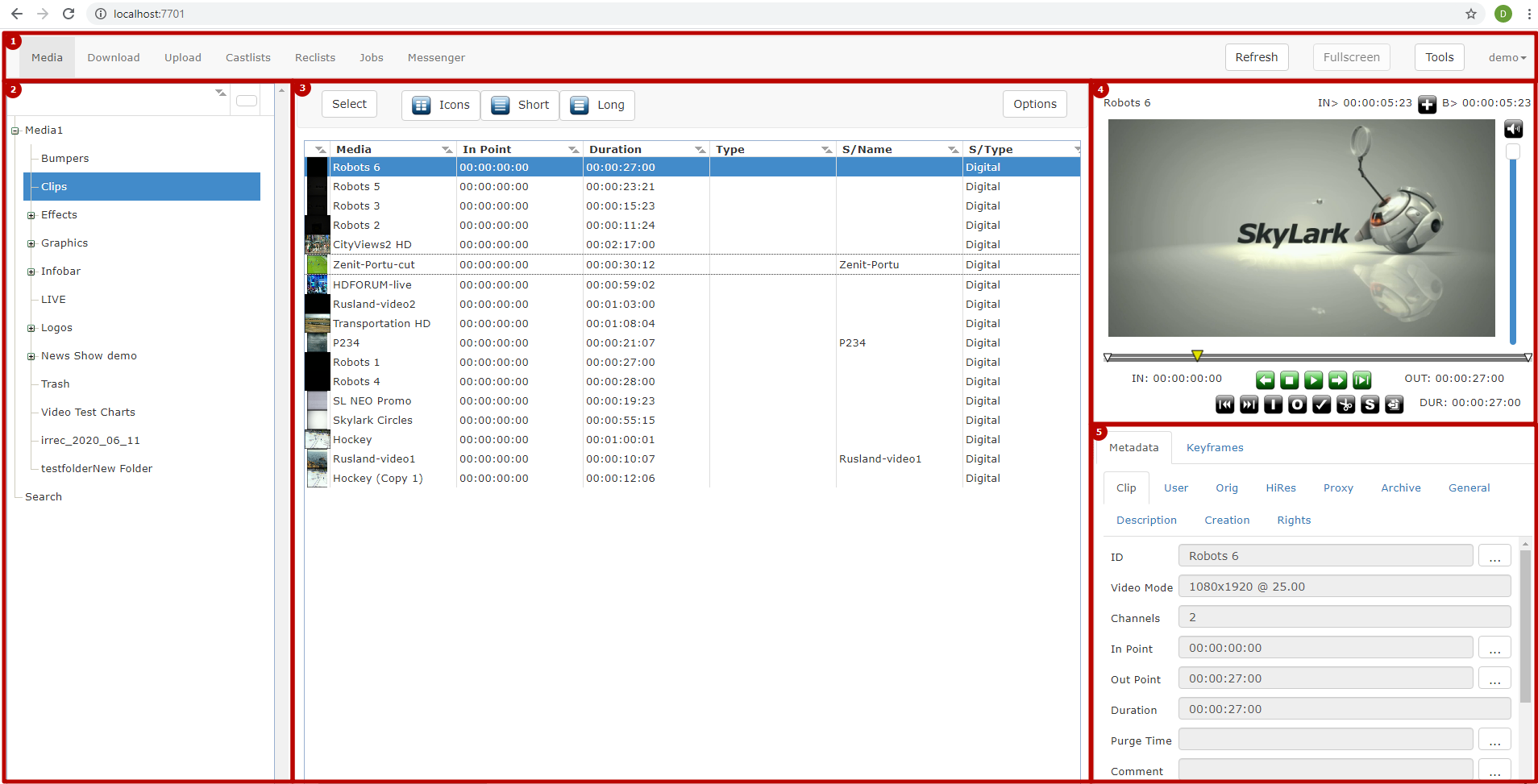Screen dimensions: 1538x784
Task: Switch to Short list view
Action: 520,105
